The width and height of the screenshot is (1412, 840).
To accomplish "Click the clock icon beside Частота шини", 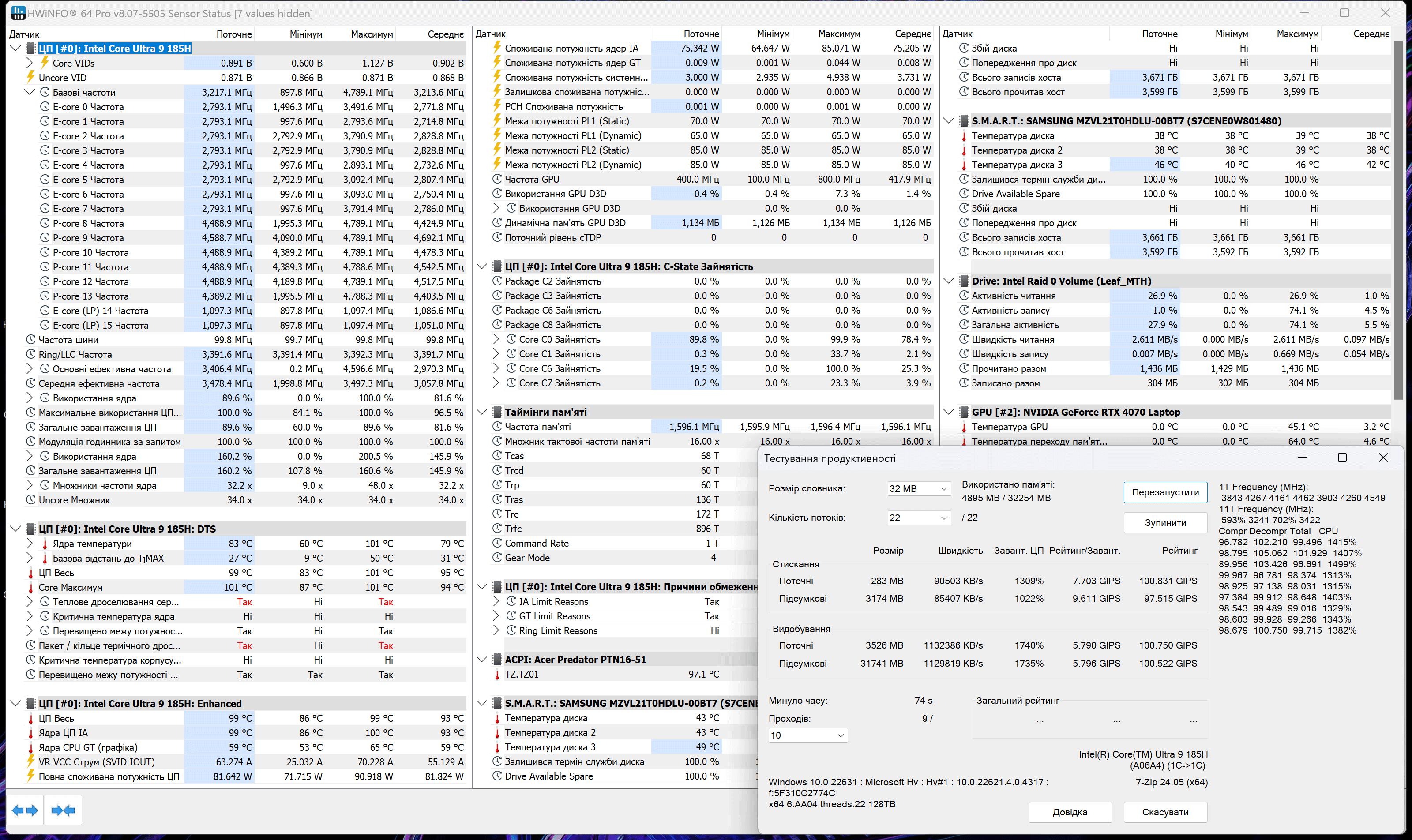I will click(31, 339).
